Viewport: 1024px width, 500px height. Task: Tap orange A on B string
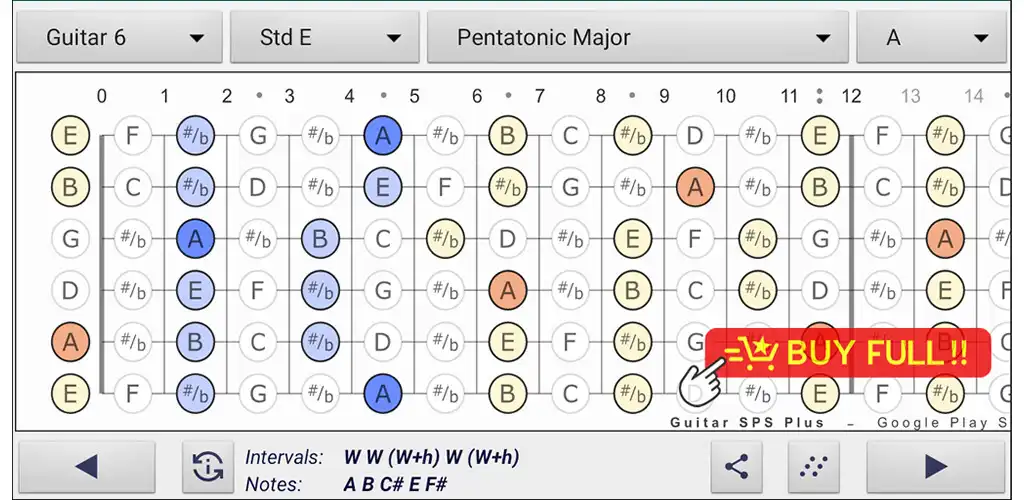[696, 187]
